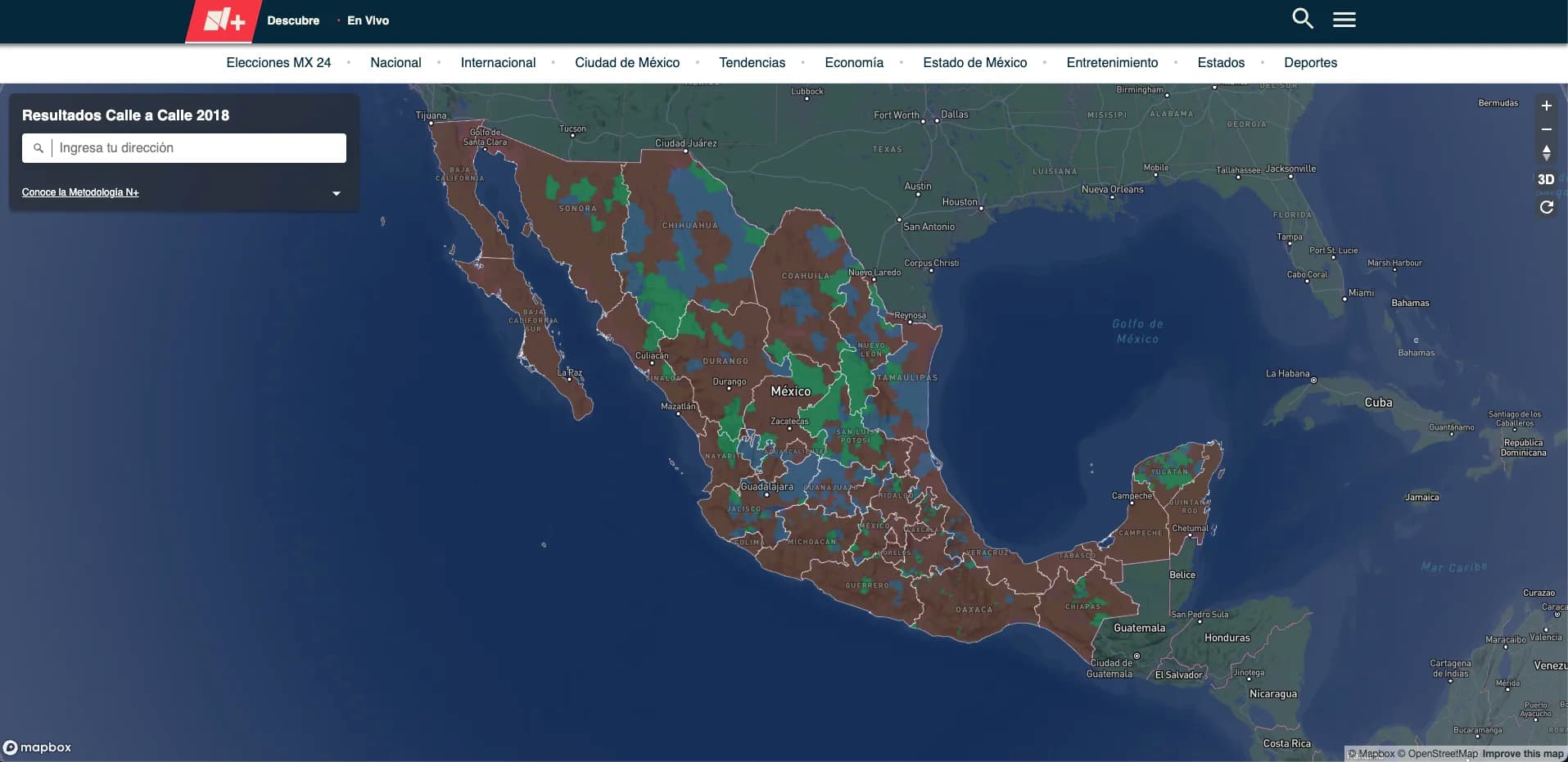This screenshot has width=1568, height=762.
Task: Click the map tilt arrows icon
Action: click(x=1547, y=153)
